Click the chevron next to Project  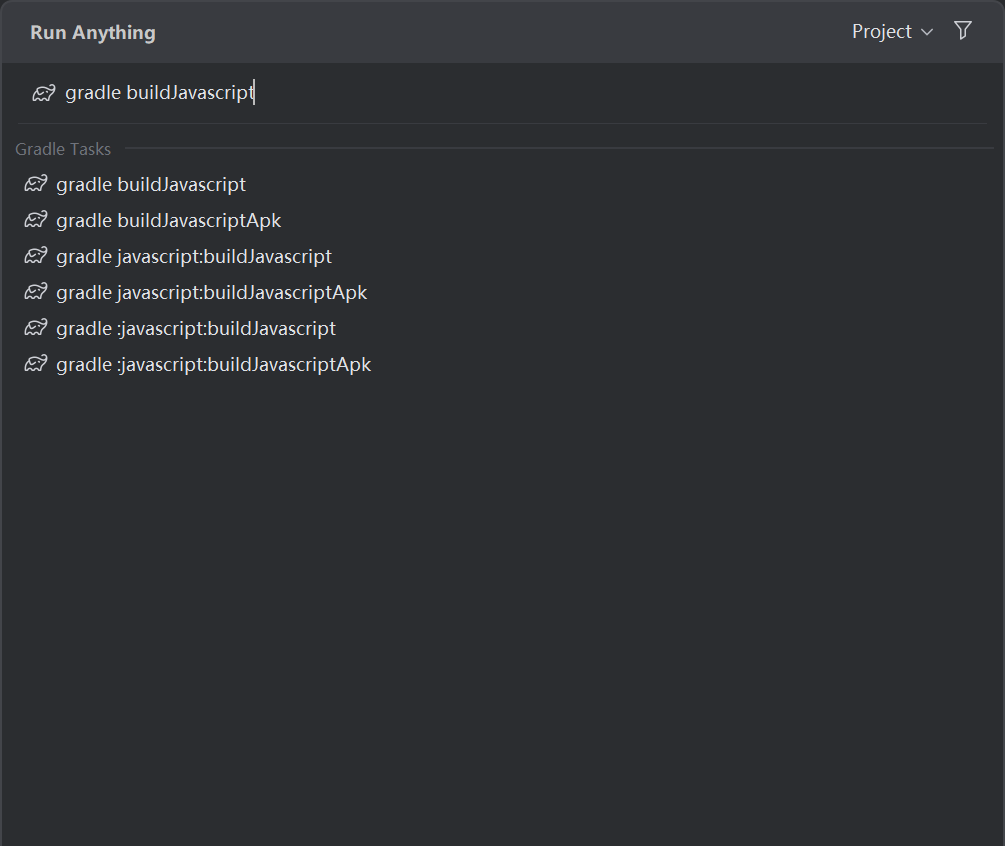(927, 32)
